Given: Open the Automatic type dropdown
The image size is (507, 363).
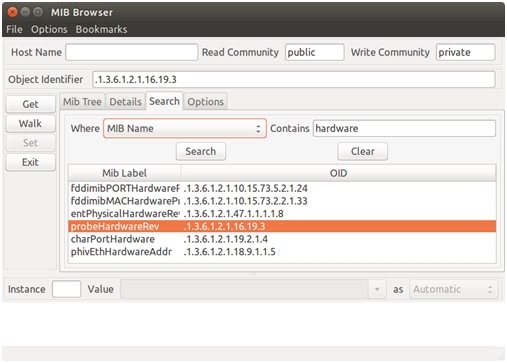Looking at the screenshot, I should click(454, 289).
